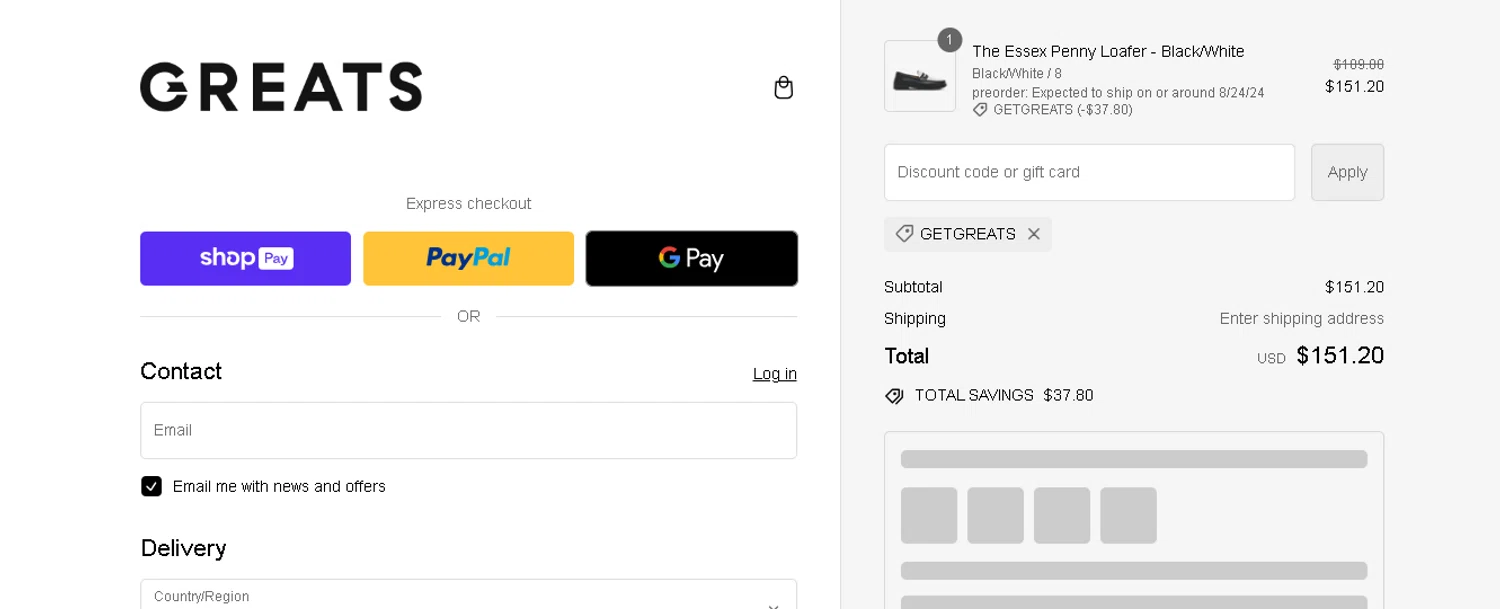Click the Contact section heading
1500x609 pixels.
[181, 372]
